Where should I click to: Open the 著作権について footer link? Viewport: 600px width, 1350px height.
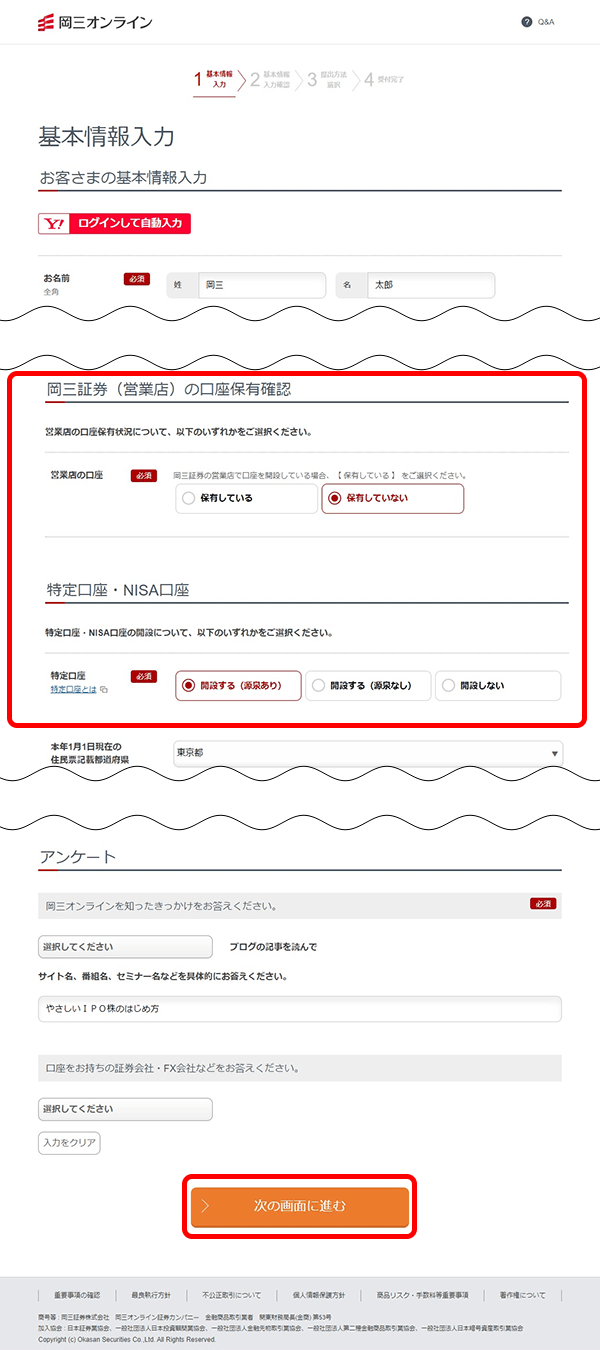coord(522,1295)
